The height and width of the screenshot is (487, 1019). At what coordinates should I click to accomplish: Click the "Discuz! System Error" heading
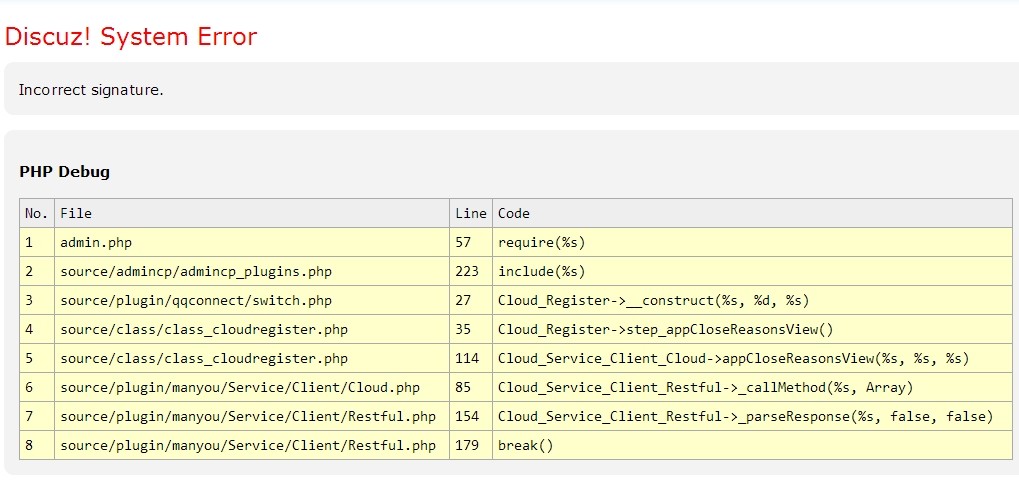pos(131,37)
